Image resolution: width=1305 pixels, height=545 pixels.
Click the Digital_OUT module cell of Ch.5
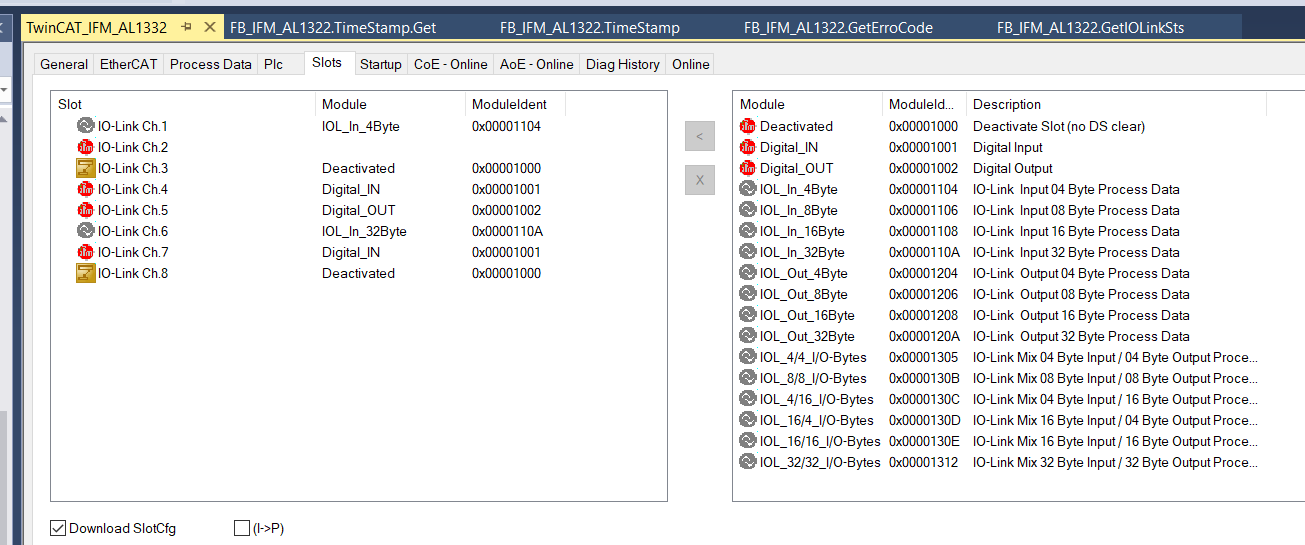[x=358, y=210]
